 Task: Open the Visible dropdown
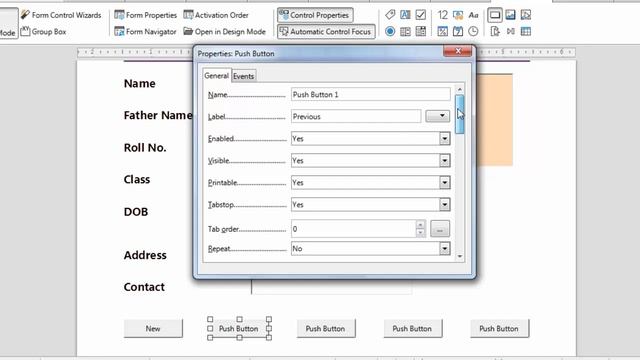(444, 161)
